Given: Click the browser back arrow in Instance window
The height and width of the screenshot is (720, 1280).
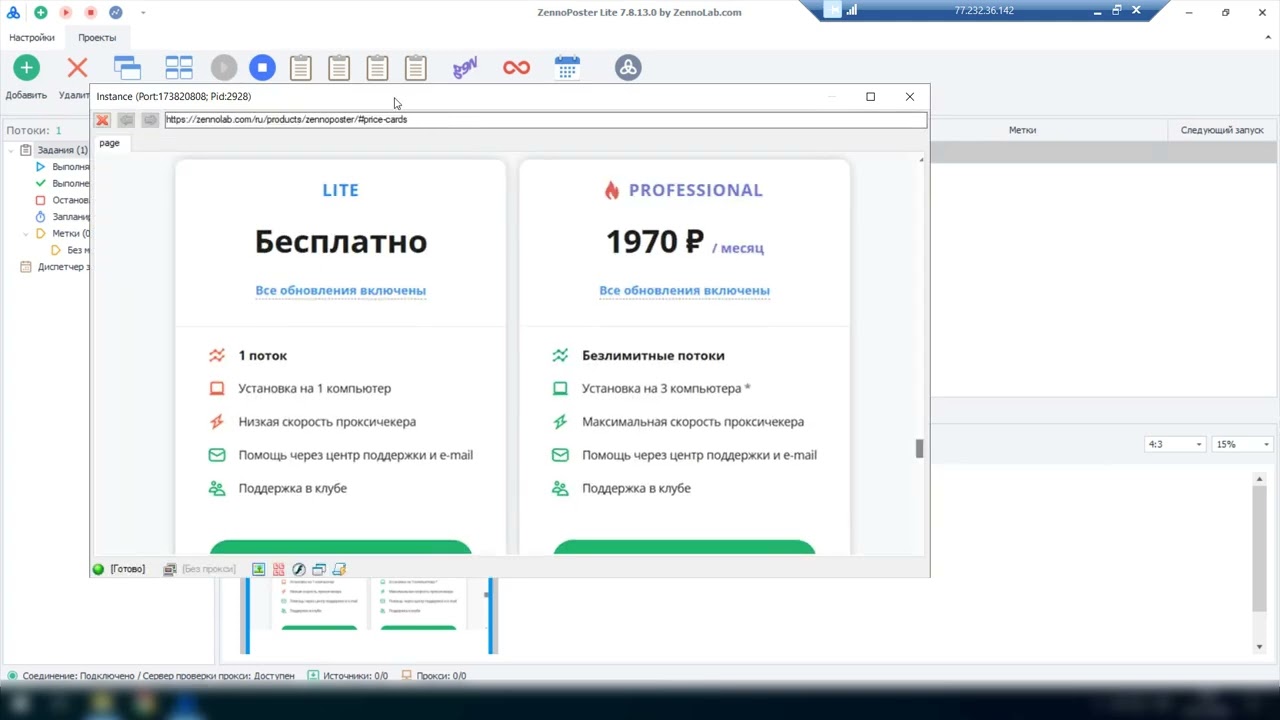Looking at the screenshot, I should tap(126, 120).
